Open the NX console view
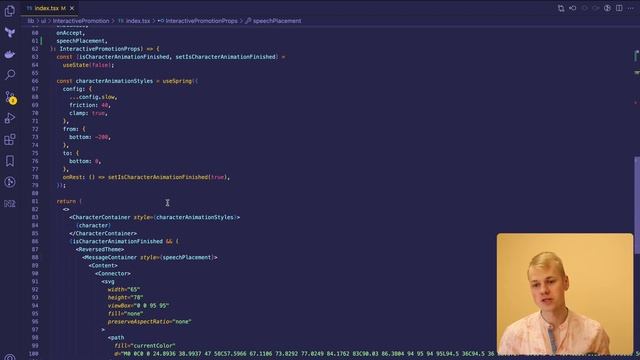 (x=10, y=204)
